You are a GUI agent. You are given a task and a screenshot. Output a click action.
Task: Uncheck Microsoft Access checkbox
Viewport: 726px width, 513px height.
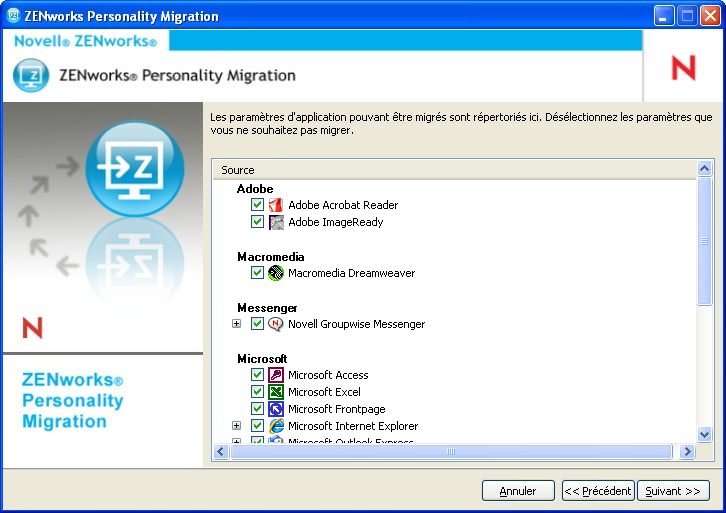point(257,375)
